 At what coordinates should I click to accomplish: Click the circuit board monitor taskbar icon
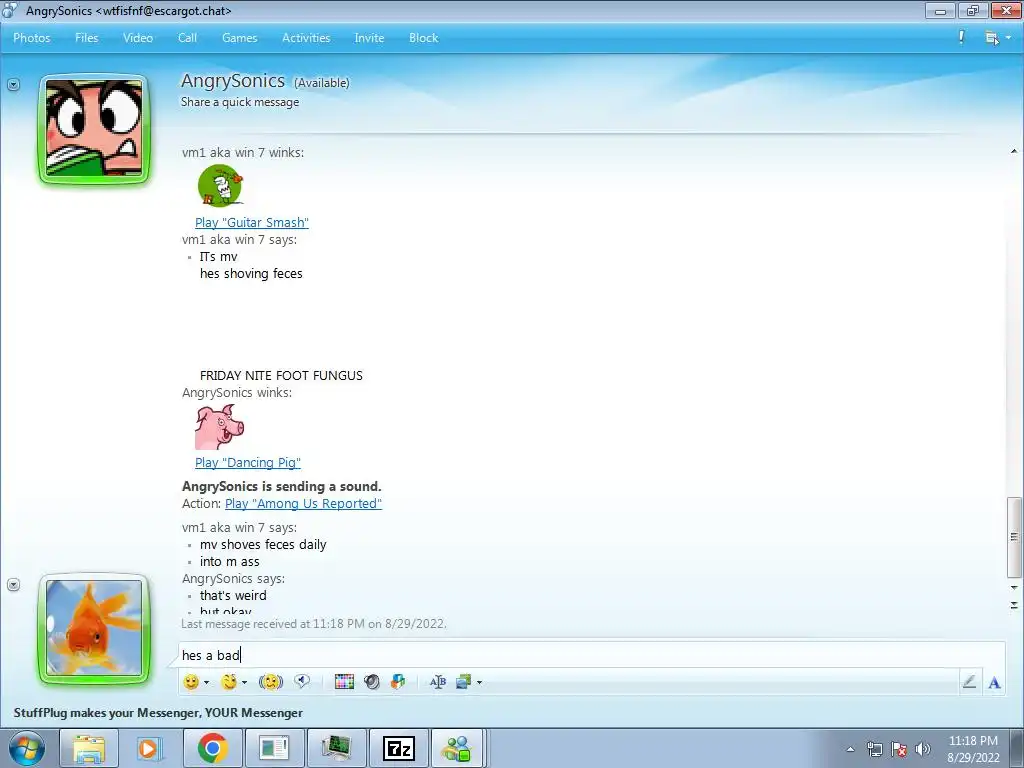pyautogui.click(x=336, y=748)
